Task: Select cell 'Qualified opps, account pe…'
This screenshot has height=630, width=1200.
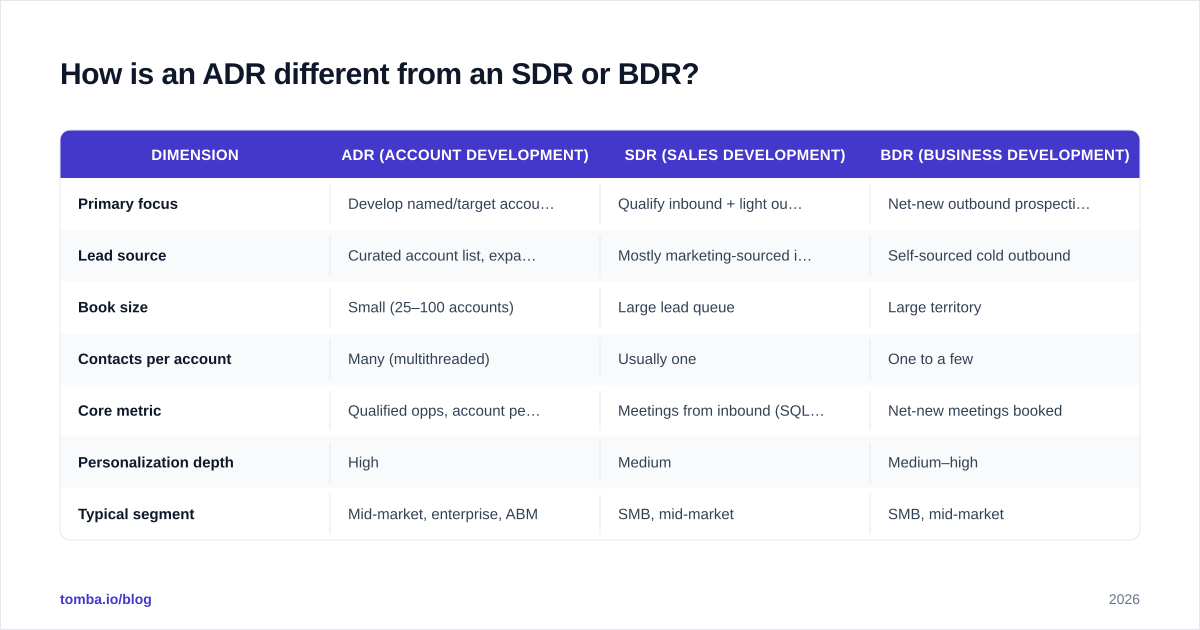Action: 465,411
